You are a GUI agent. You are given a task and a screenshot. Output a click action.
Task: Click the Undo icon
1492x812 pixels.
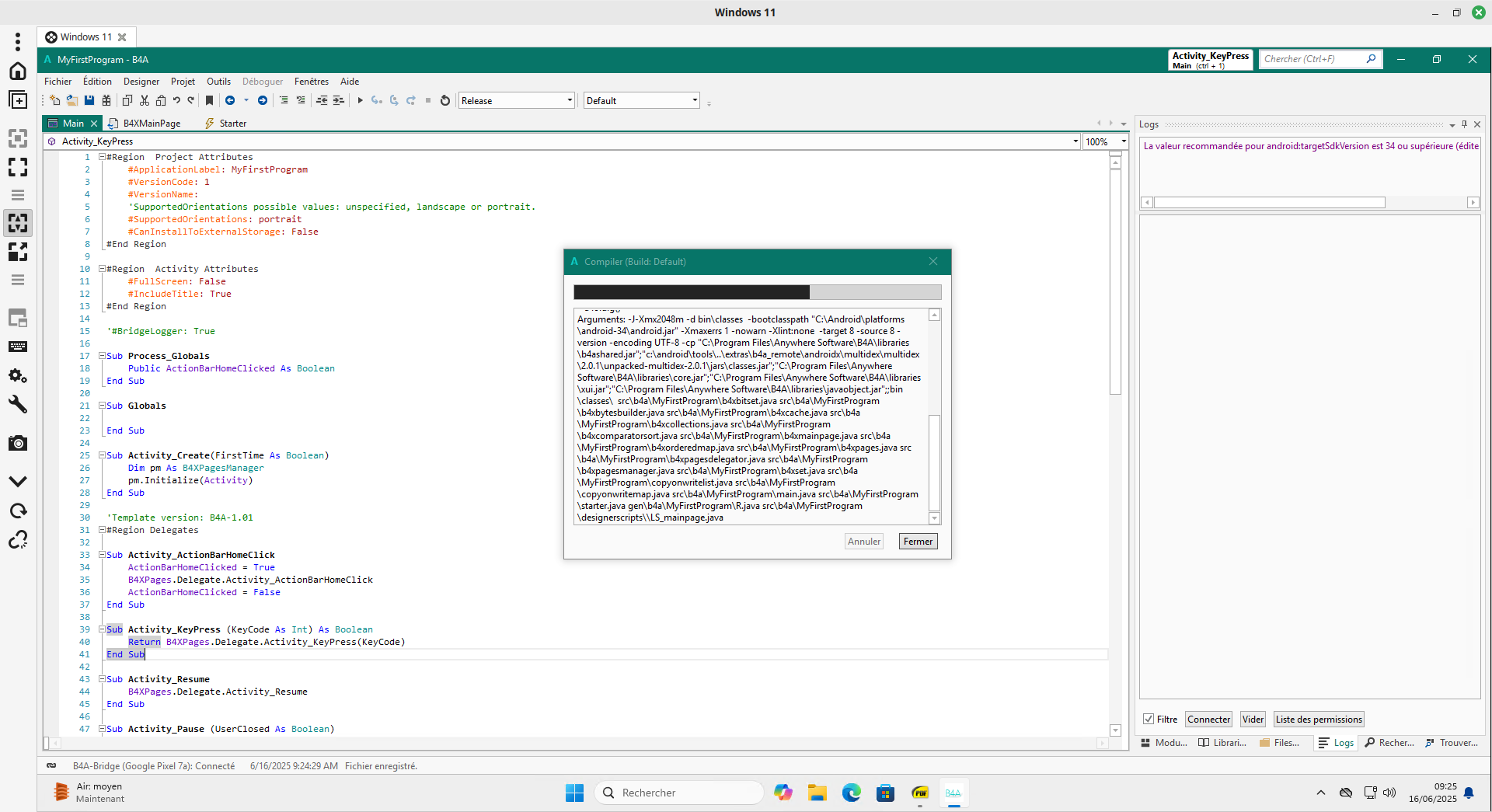(x=177, y=100)
